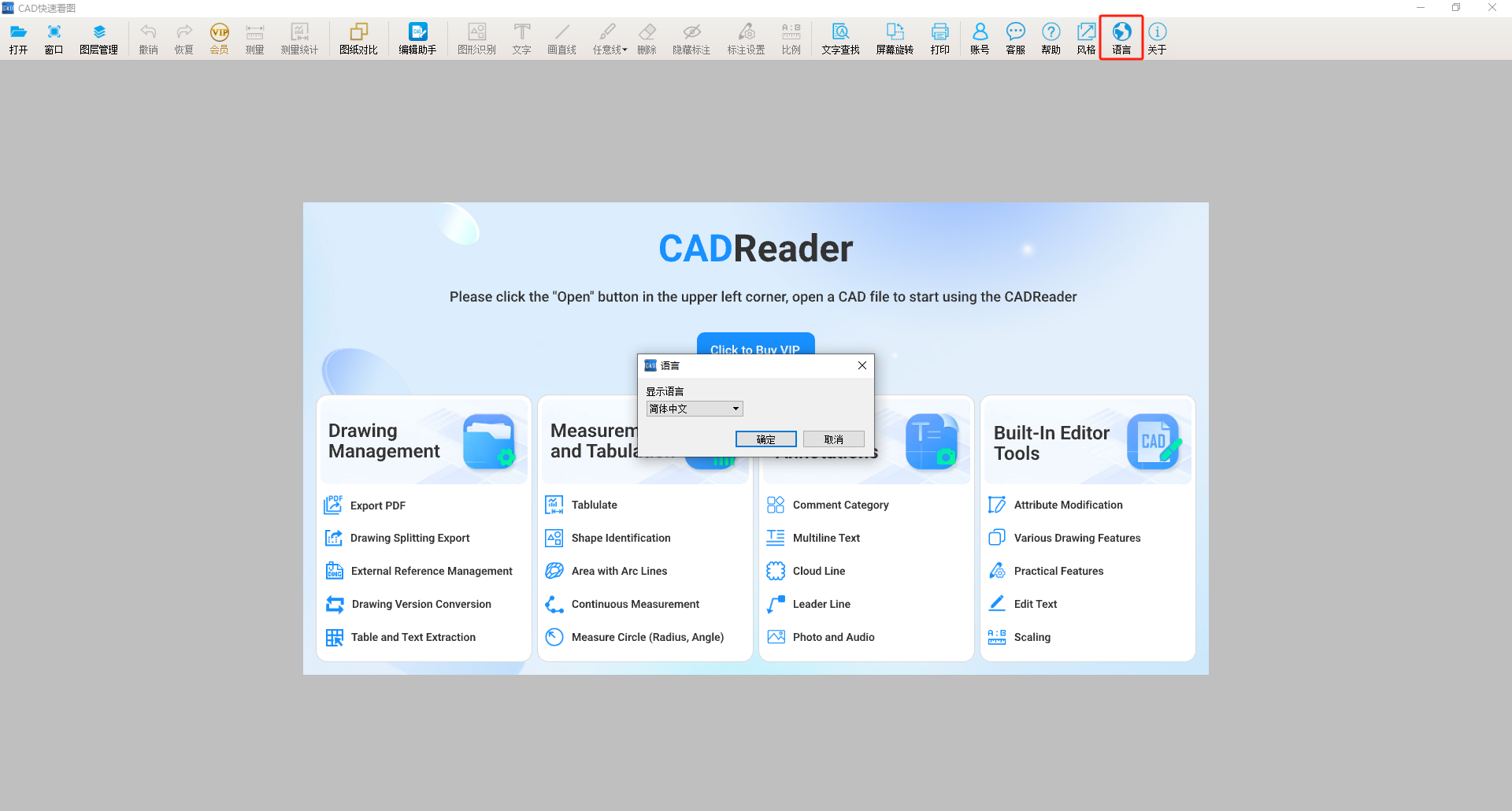Select the 文字 text tool
This screenshot has height=811, width=1512.
[521, 38]
